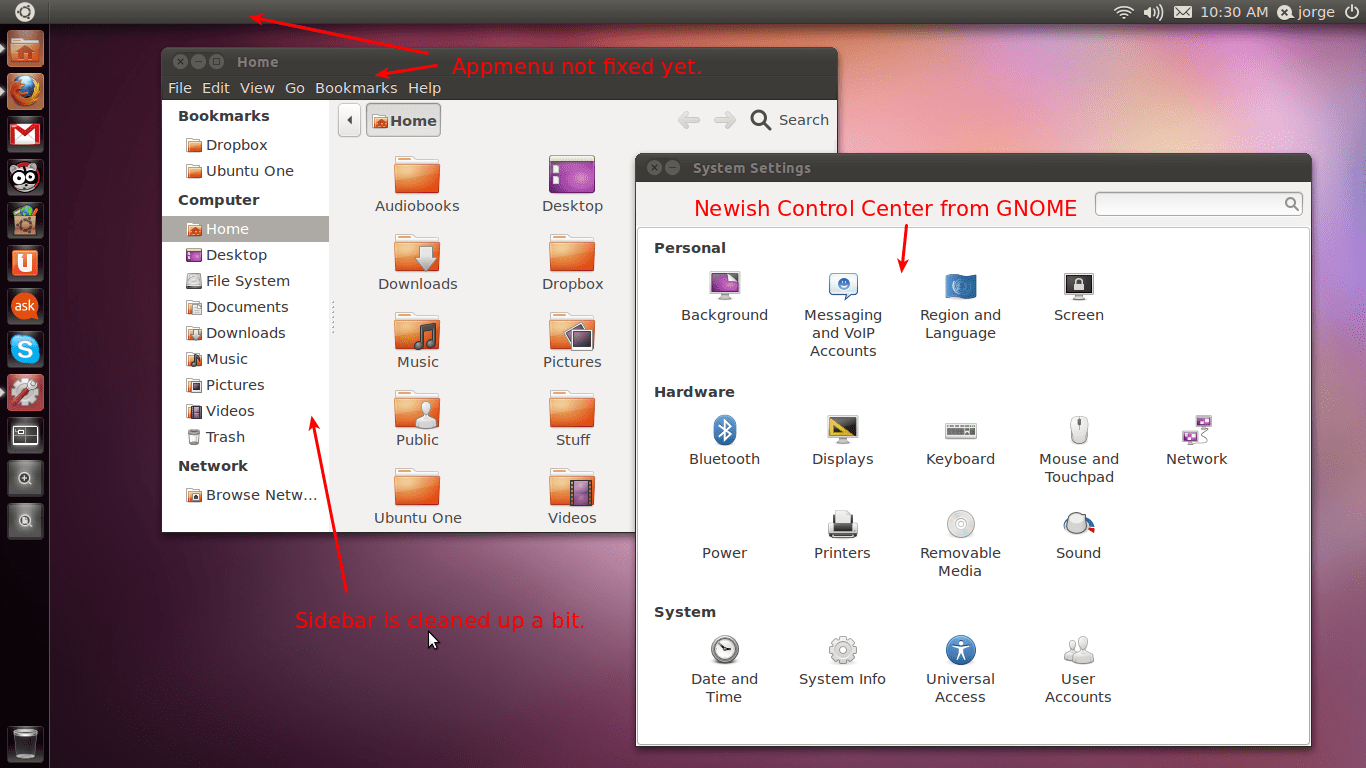Click the Search button in file manager
Screen dimensions: 1366x768
pos(790,120)
